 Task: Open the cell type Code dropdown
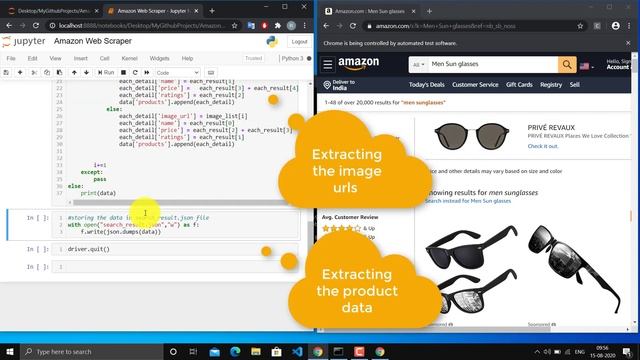[177, 73]
